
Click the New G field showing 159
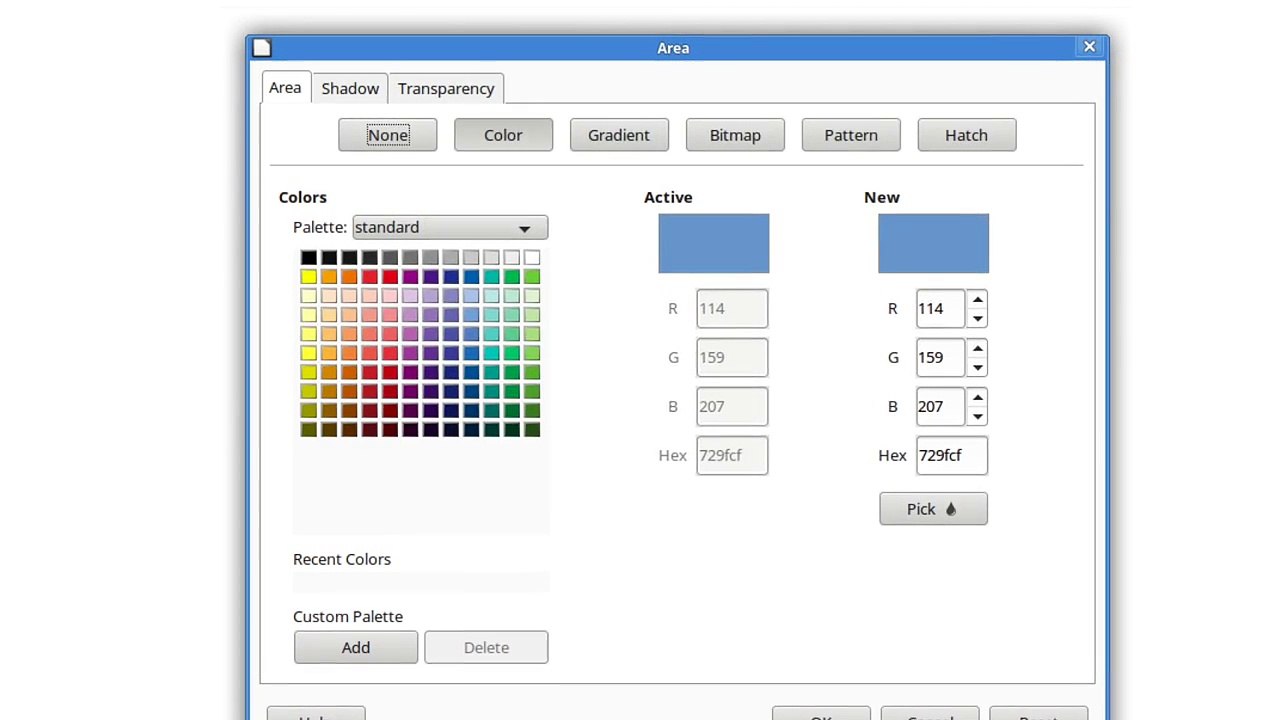point(941,357)
